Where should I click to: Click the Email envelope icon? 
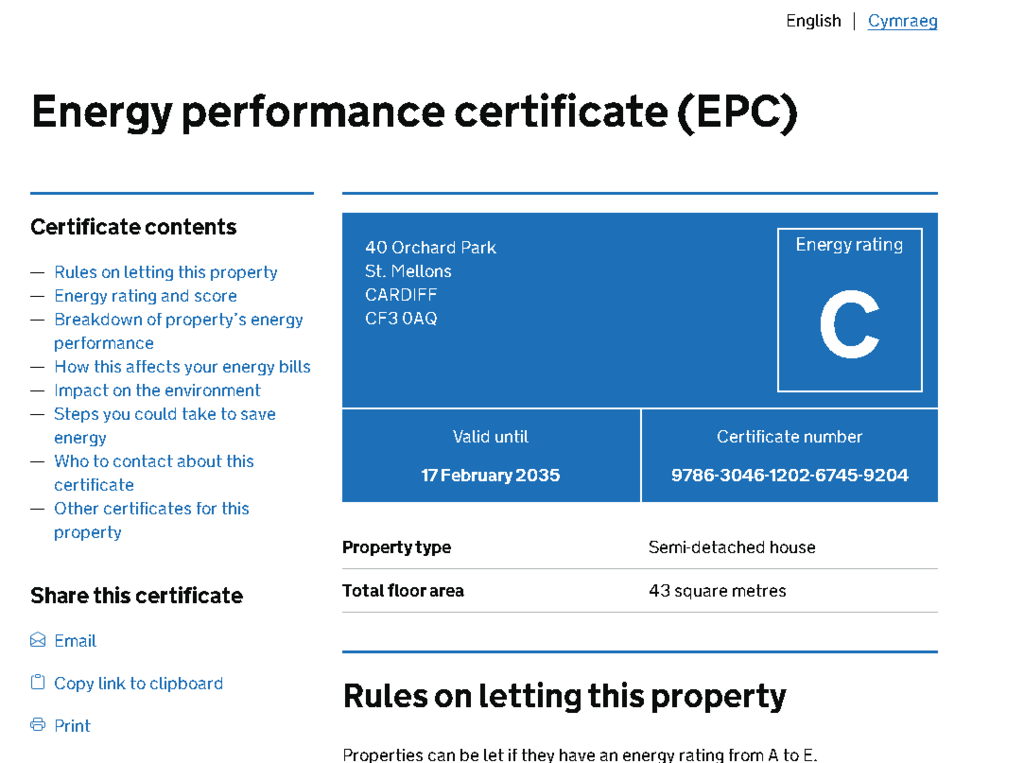[38, 640]
